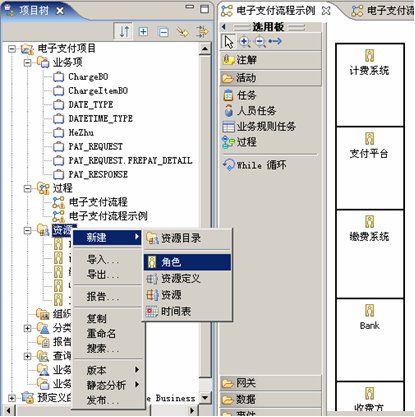Select the 业务规则任务 palette tool
The height and width of the screenshot is (417, 415).
[259, 127]
